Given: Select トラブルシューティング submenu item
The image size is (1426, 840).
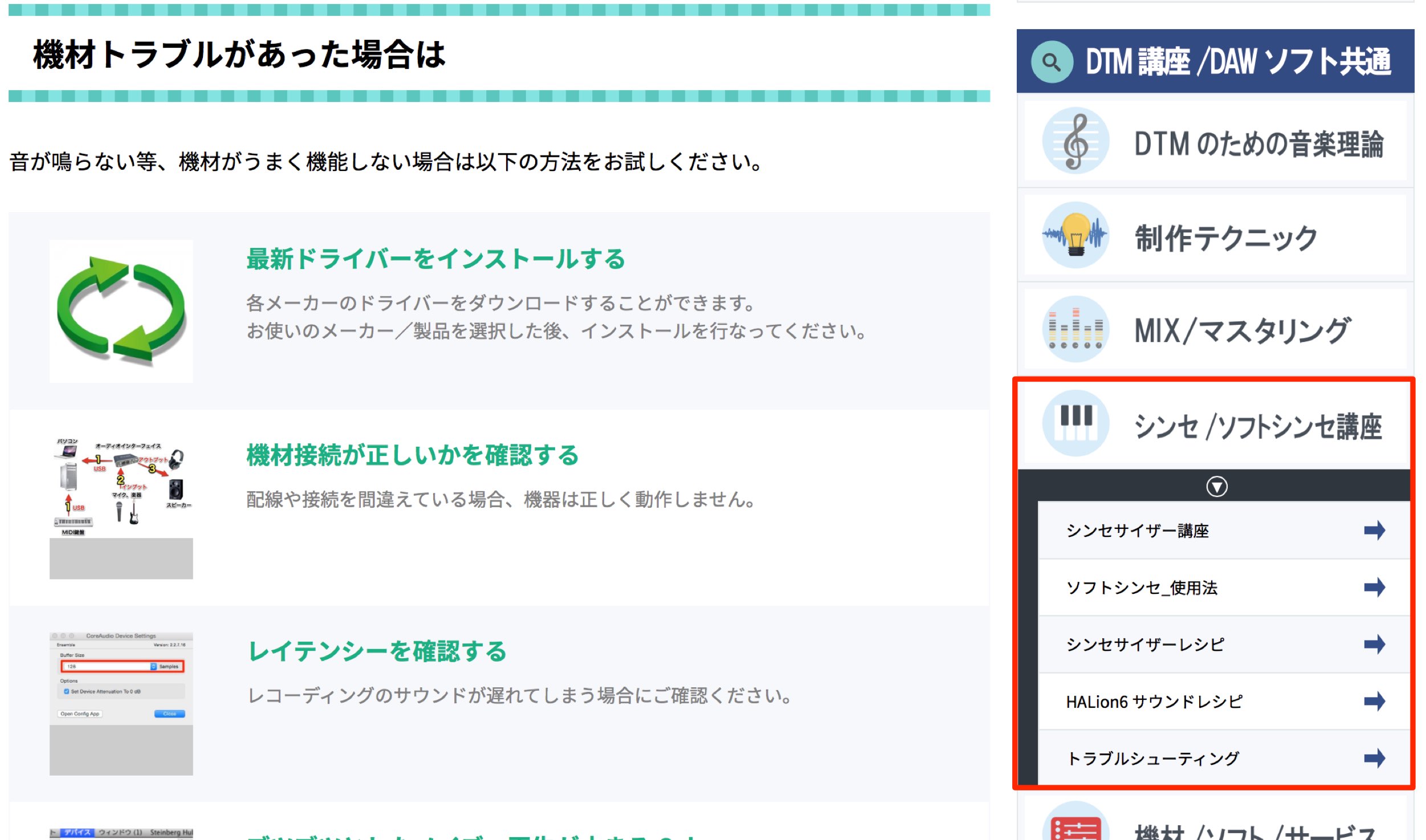Looking at the screenshot, I should (1223, 759).
